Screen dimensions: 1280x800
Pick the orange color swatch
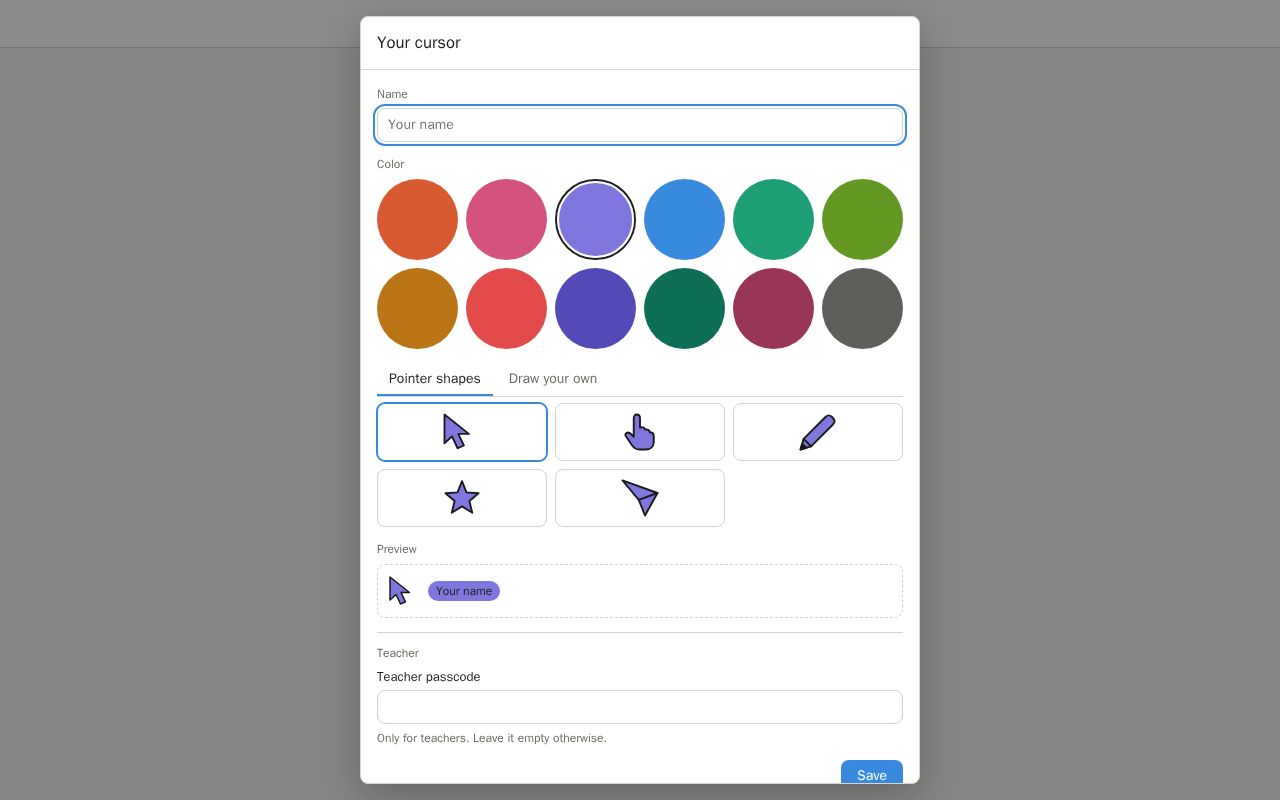417,219
